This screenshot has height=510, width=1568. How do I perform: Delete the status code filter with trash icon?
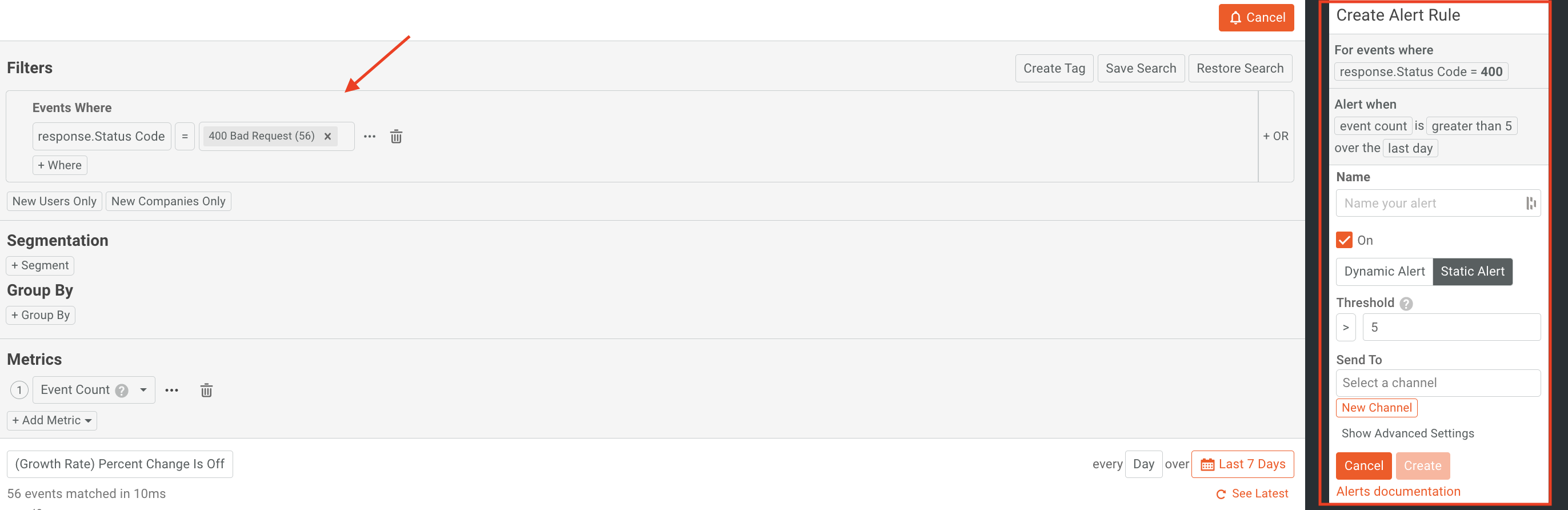point(395,136)
